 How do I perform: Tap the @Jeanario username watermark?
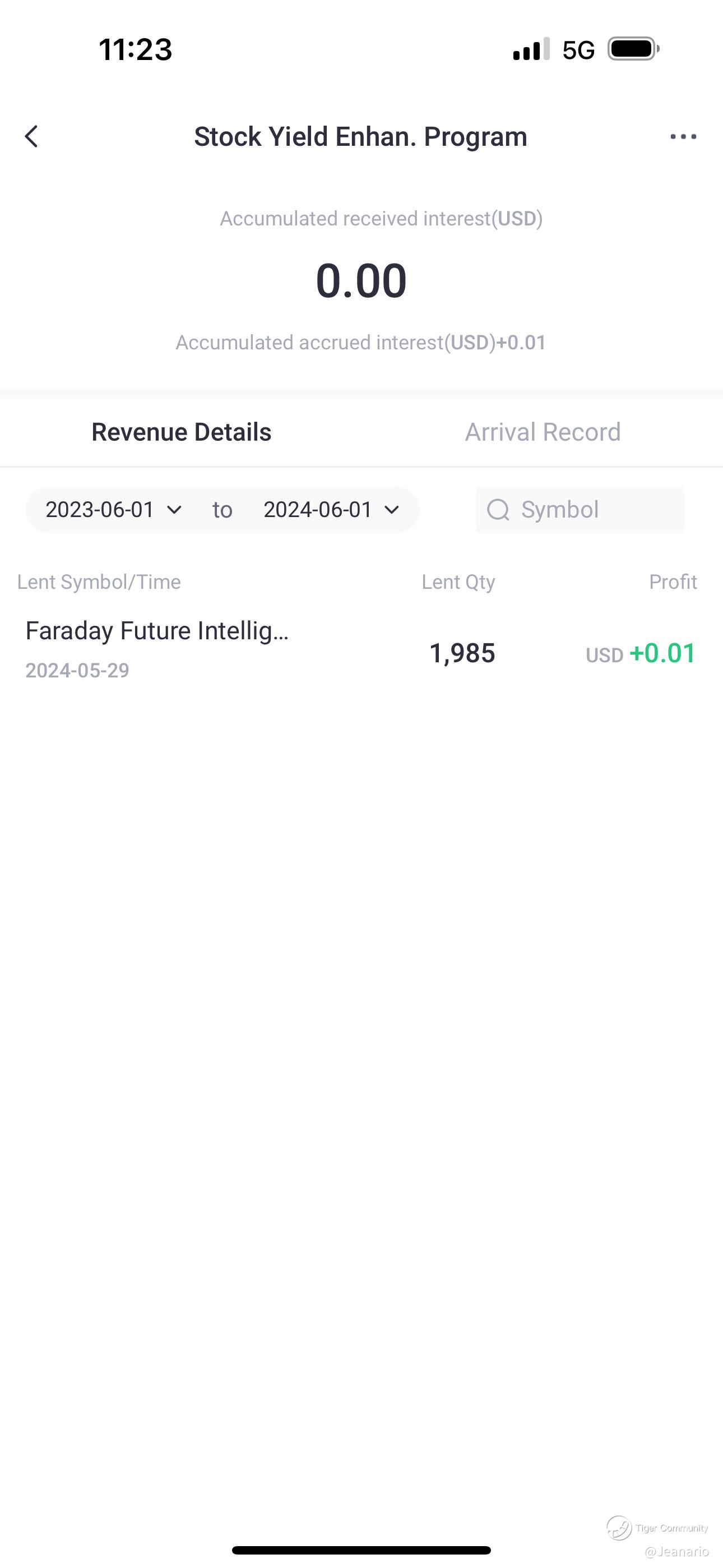676,1552
